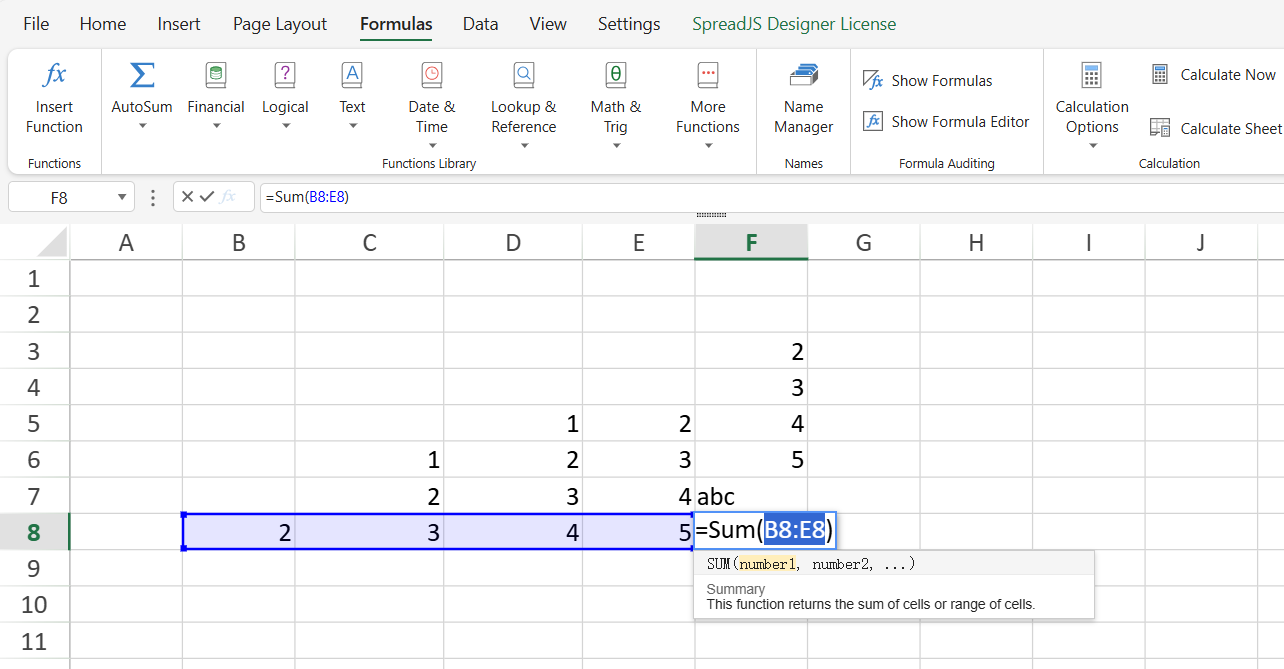Click the AutoSum sigma icon
The image size is (1284, 669).
click(x=142, y=75)
